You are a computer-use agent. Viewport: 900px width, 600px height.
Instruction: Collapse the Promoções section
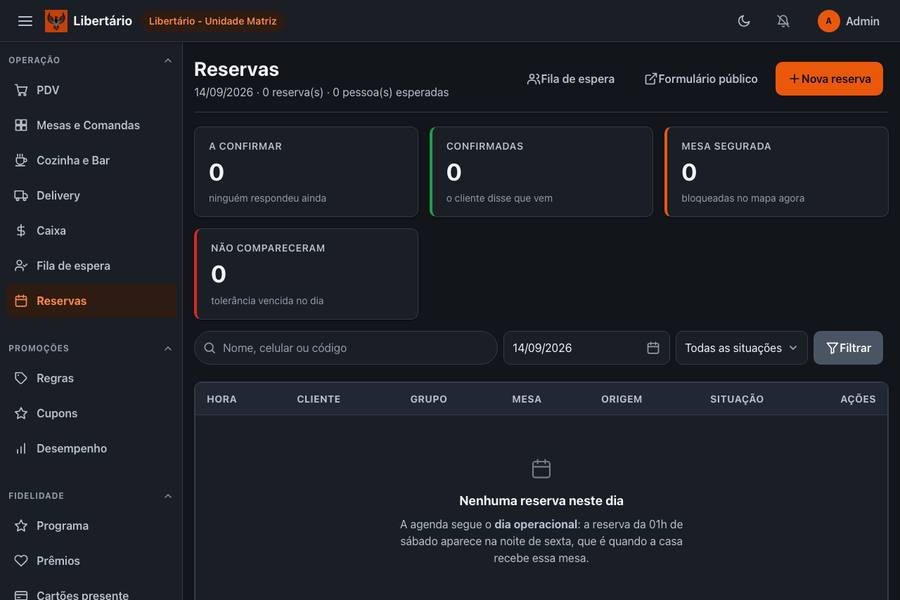(x=168, y=349)
